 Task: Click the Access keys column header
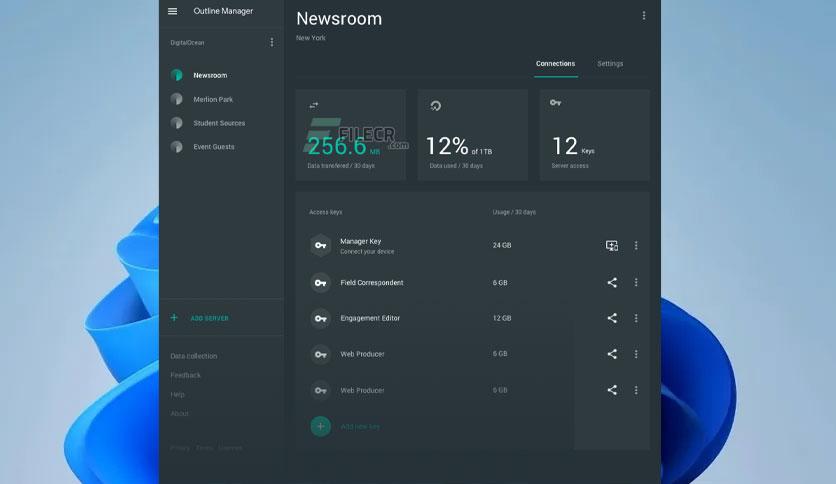tap(325, 212)
